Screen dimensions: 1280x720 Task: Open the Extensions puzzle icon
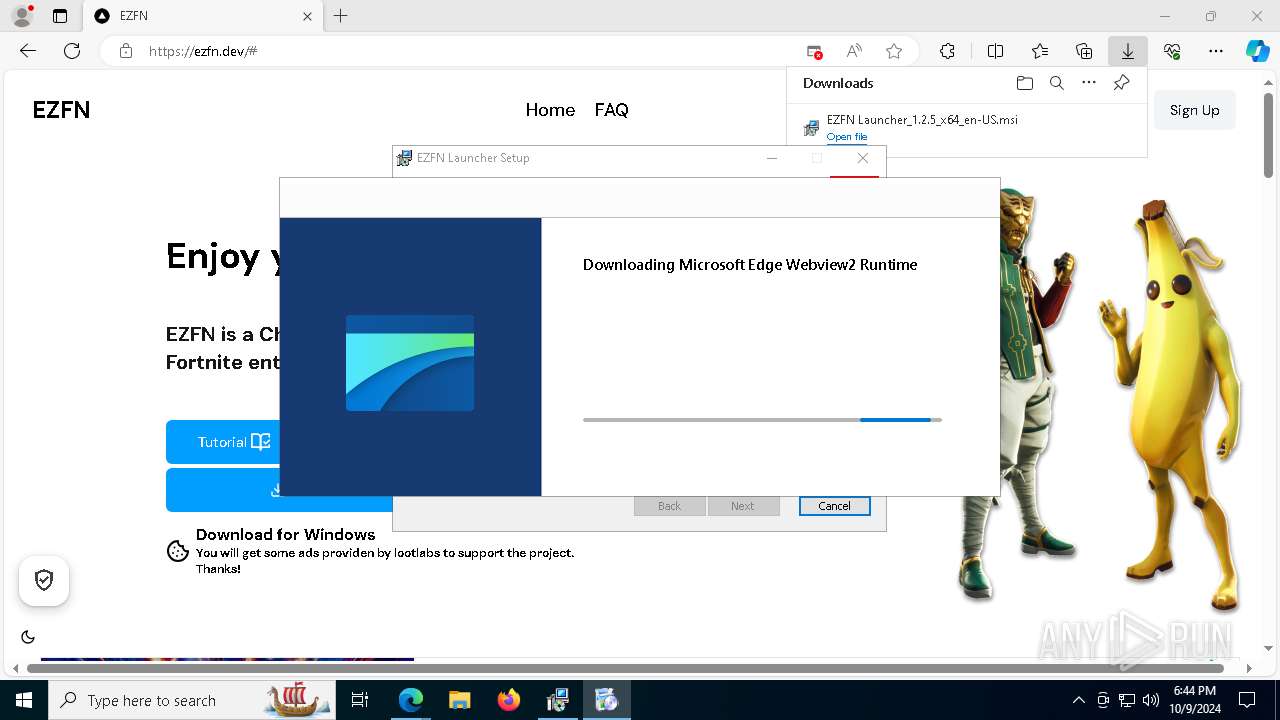(x=947, y=51)
